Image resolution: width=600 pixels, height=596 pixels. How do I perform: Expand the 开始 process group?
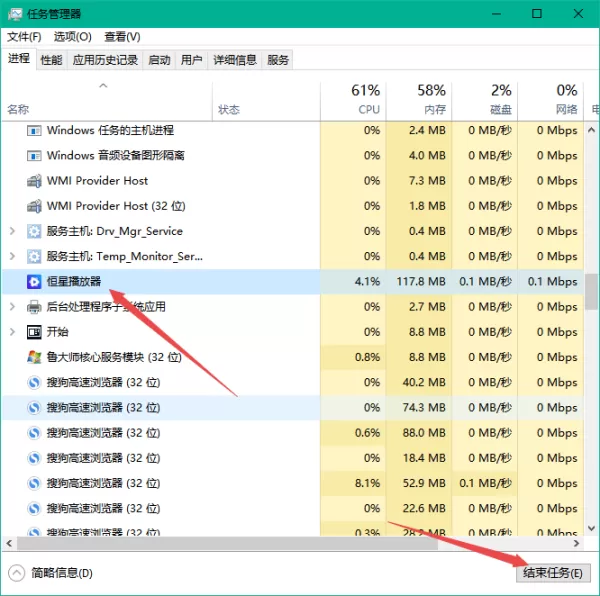coord(12,332)
